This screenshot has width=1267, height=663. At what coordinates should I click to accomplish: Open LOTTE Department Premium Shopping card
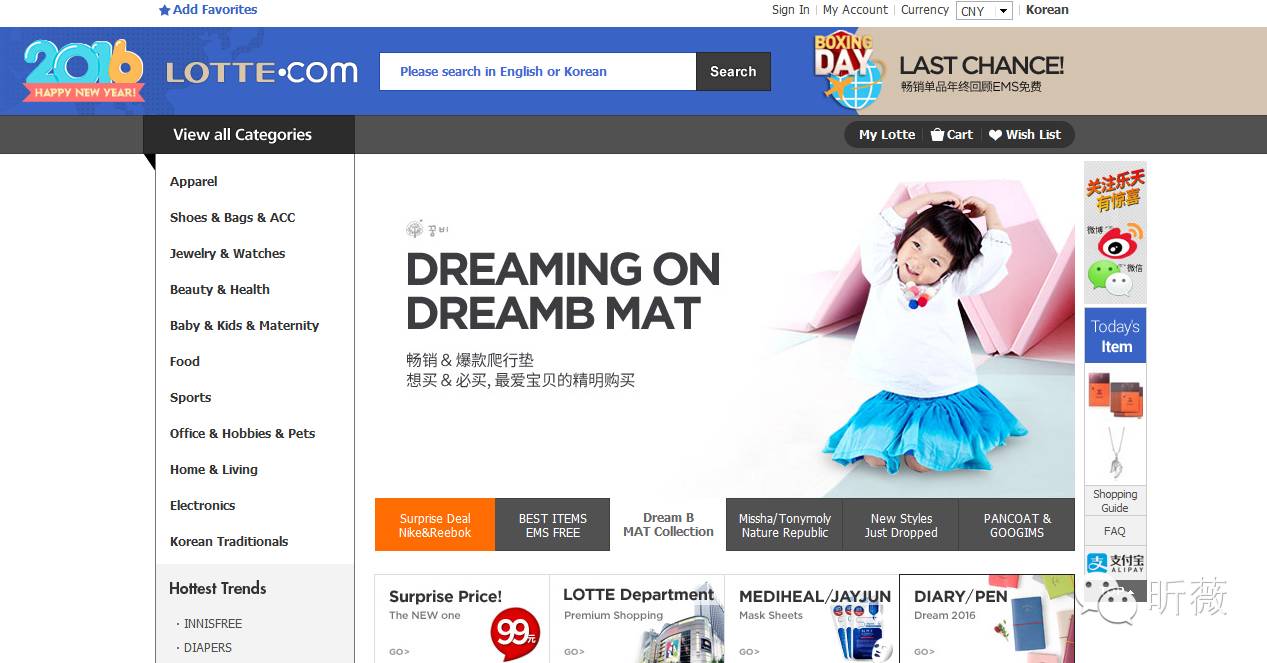637,618
